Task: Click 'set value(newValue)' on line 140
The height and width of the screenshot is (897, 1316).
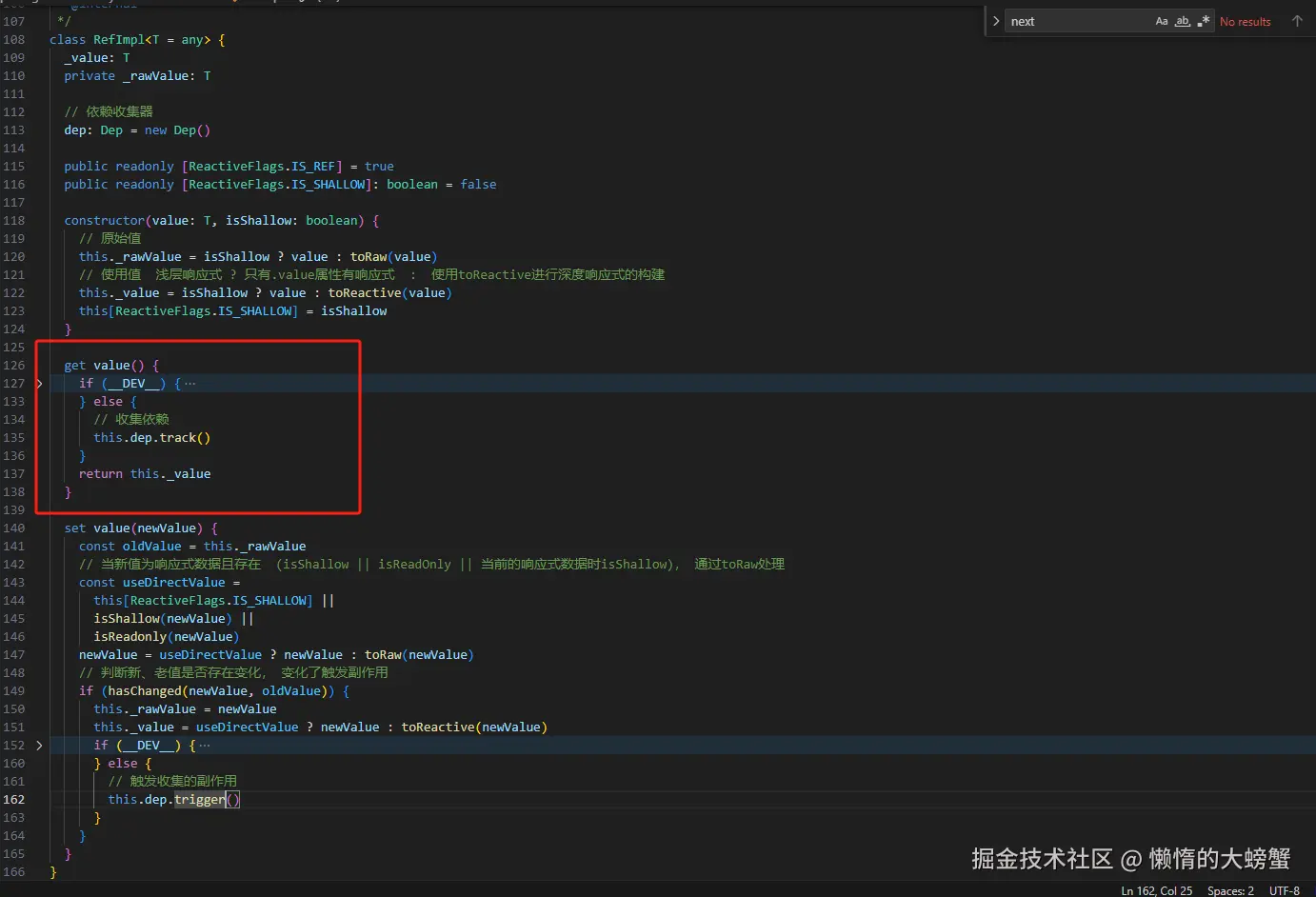Action: pos(133,528)
